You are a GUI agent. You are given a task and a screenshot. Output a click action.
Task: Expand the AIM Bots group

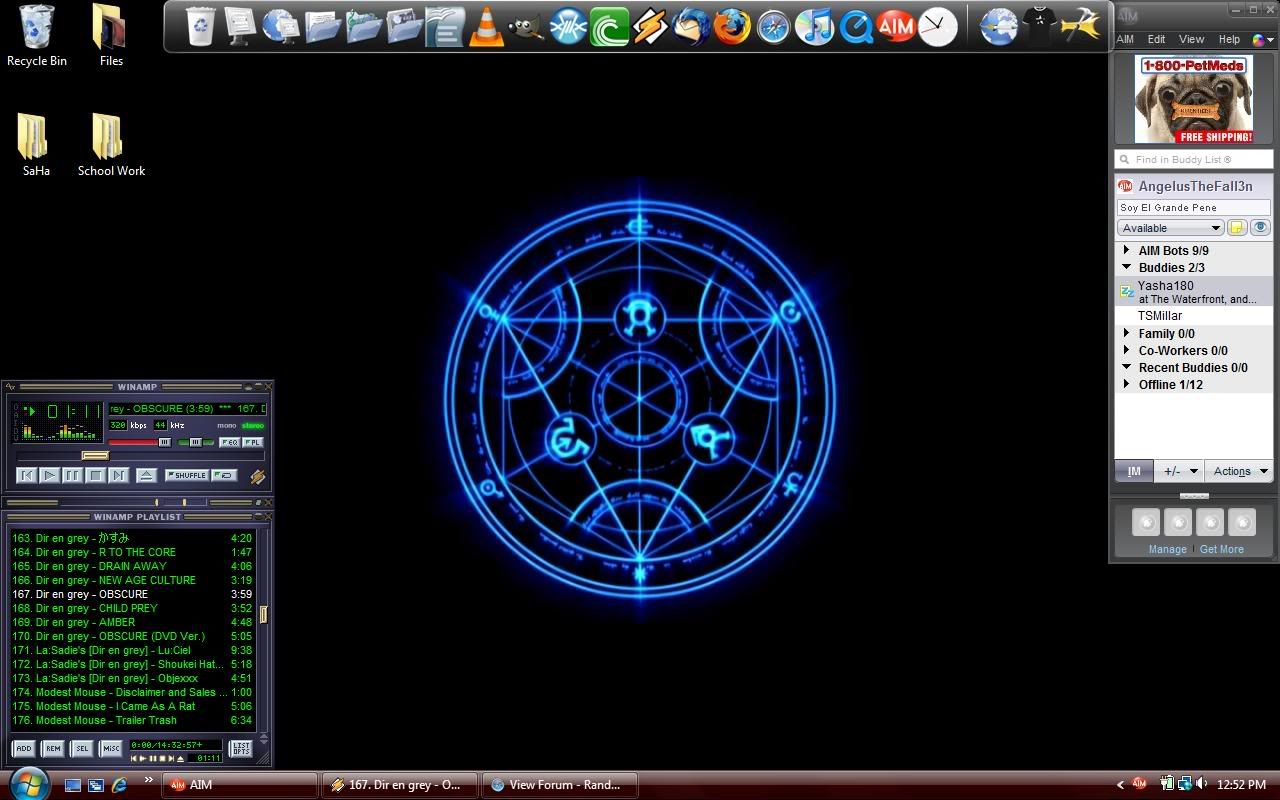tap(1127, 251)
